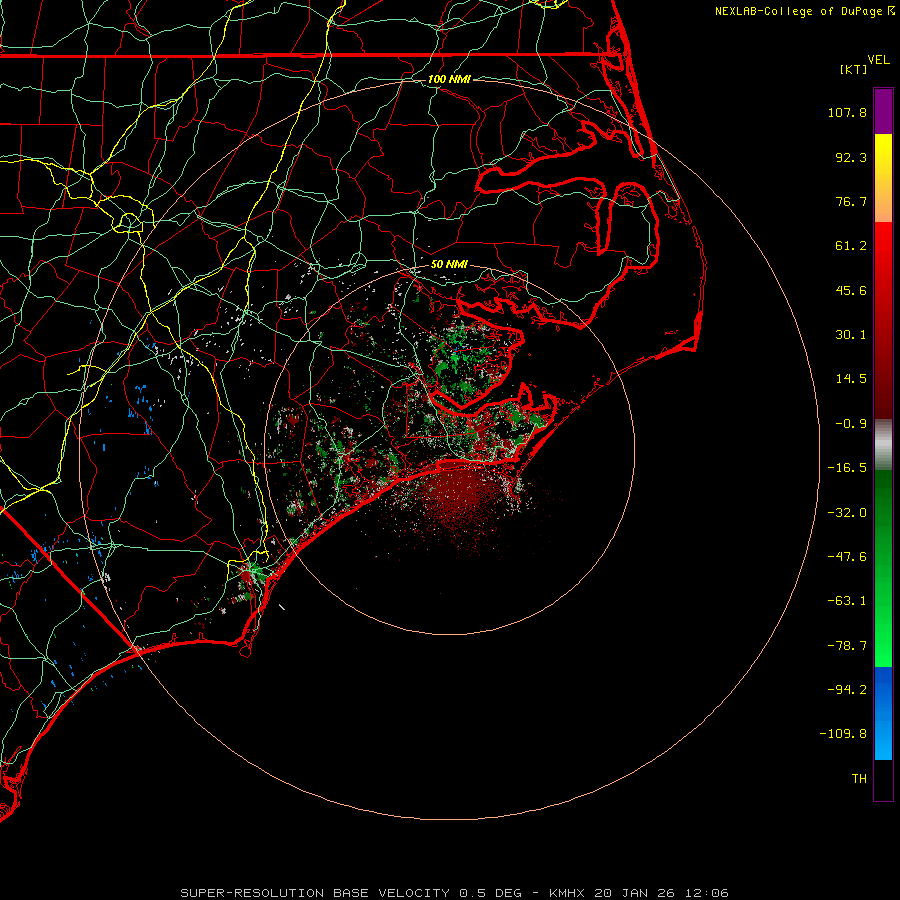Click the 92.3 velocity scale value

(851, 157)
